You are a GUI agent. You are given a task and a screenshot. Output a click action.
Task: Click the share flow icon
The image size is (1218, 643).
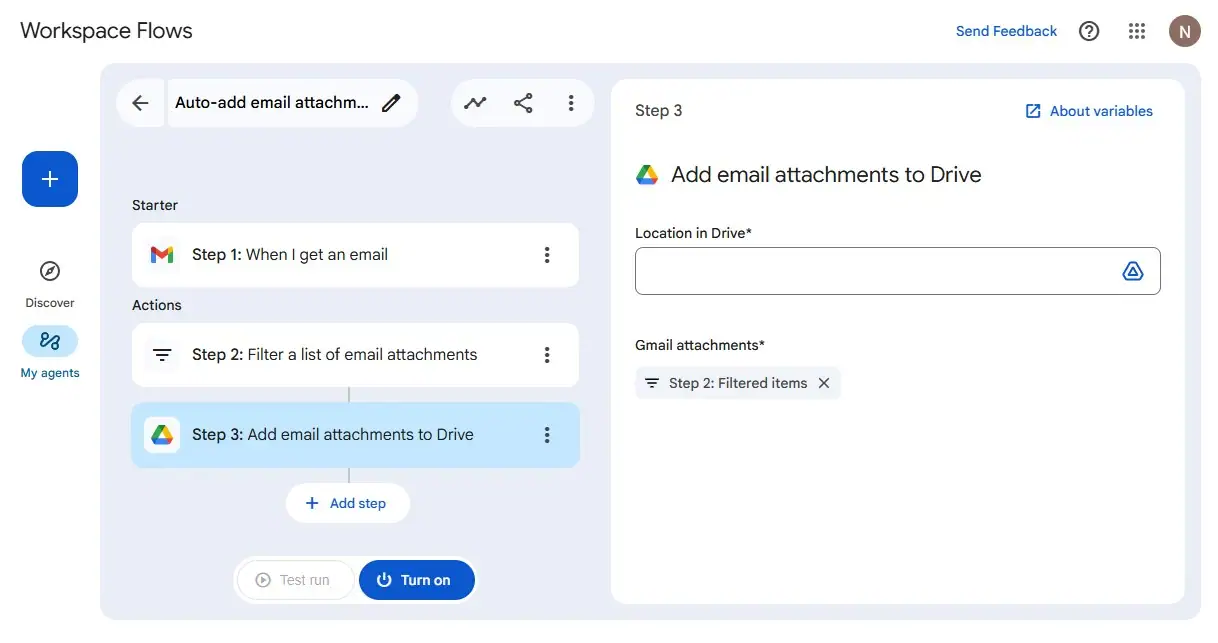click(523, 102)
